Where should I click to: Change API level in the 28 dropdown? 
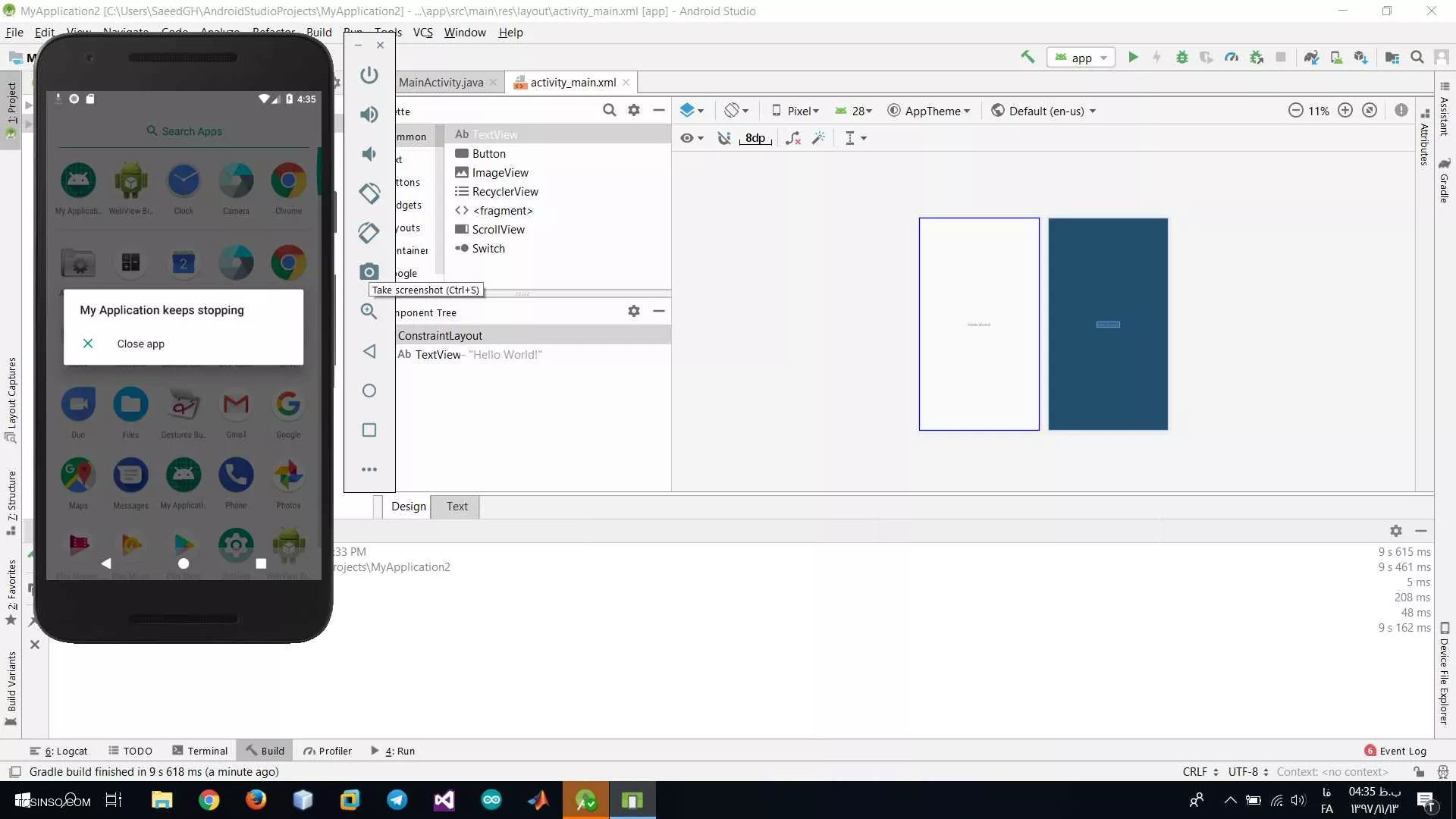coord(854,111)
